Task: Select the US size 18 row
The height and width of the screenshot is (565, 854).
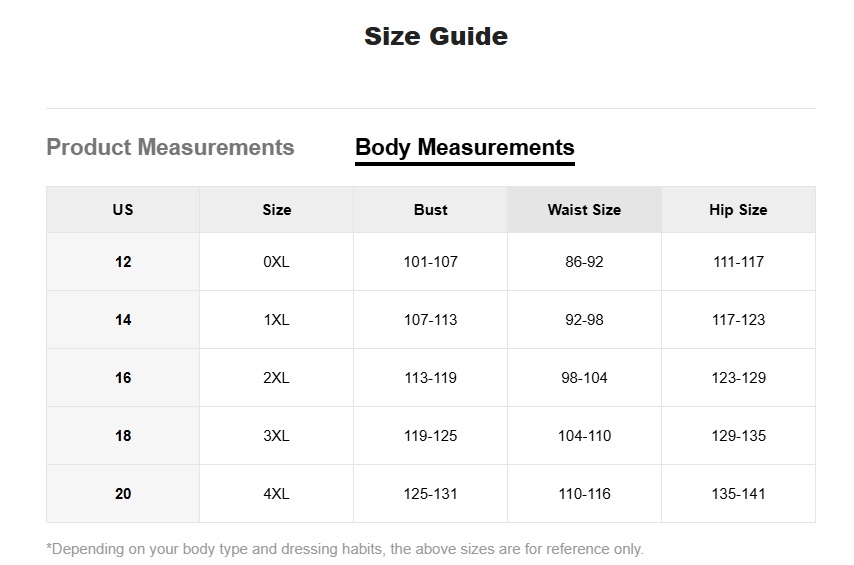Action: 431,436
